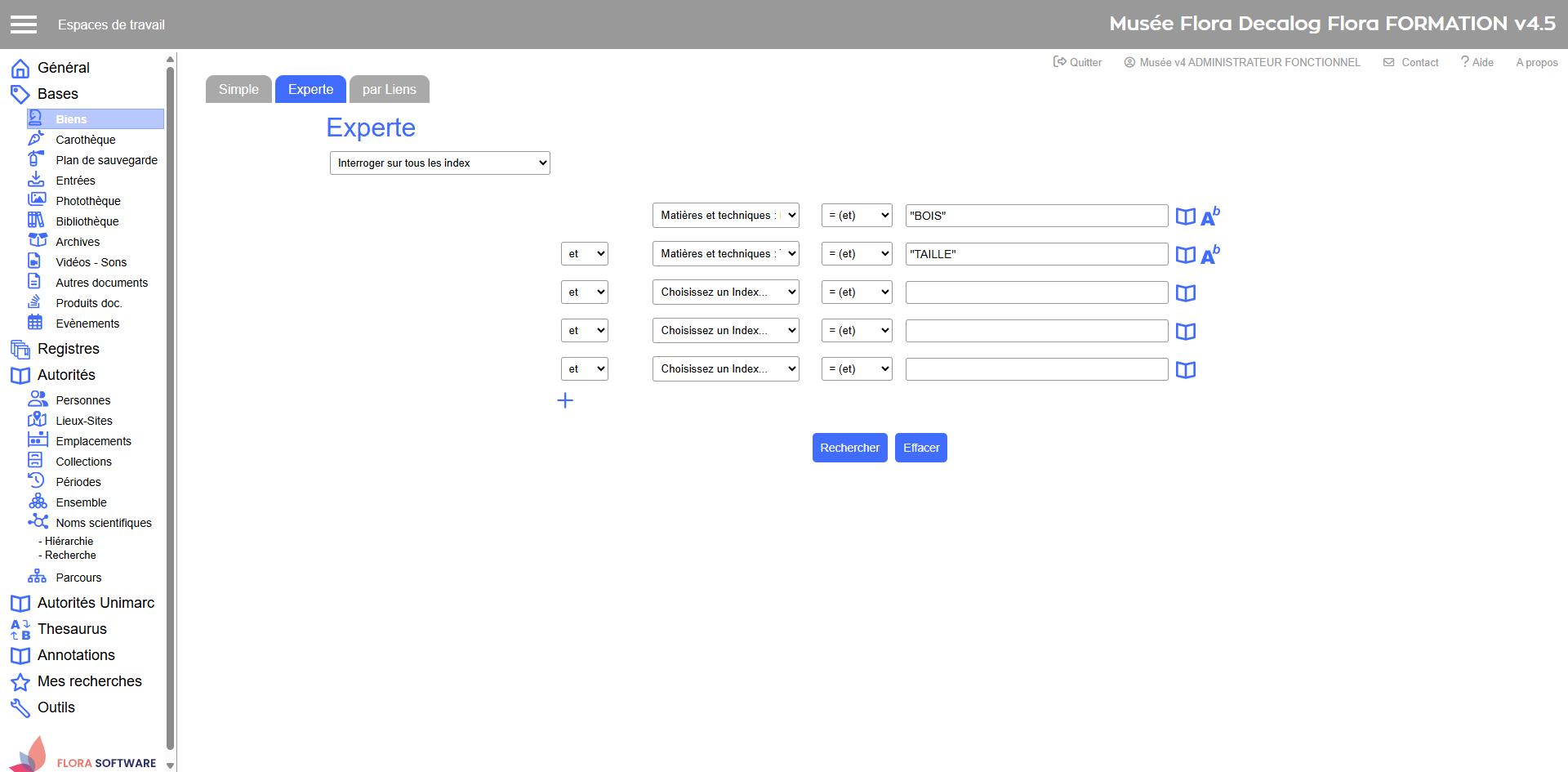Click the sidebar vertical scrollbar
This screenshot has width=1568, height=772.
170,408
